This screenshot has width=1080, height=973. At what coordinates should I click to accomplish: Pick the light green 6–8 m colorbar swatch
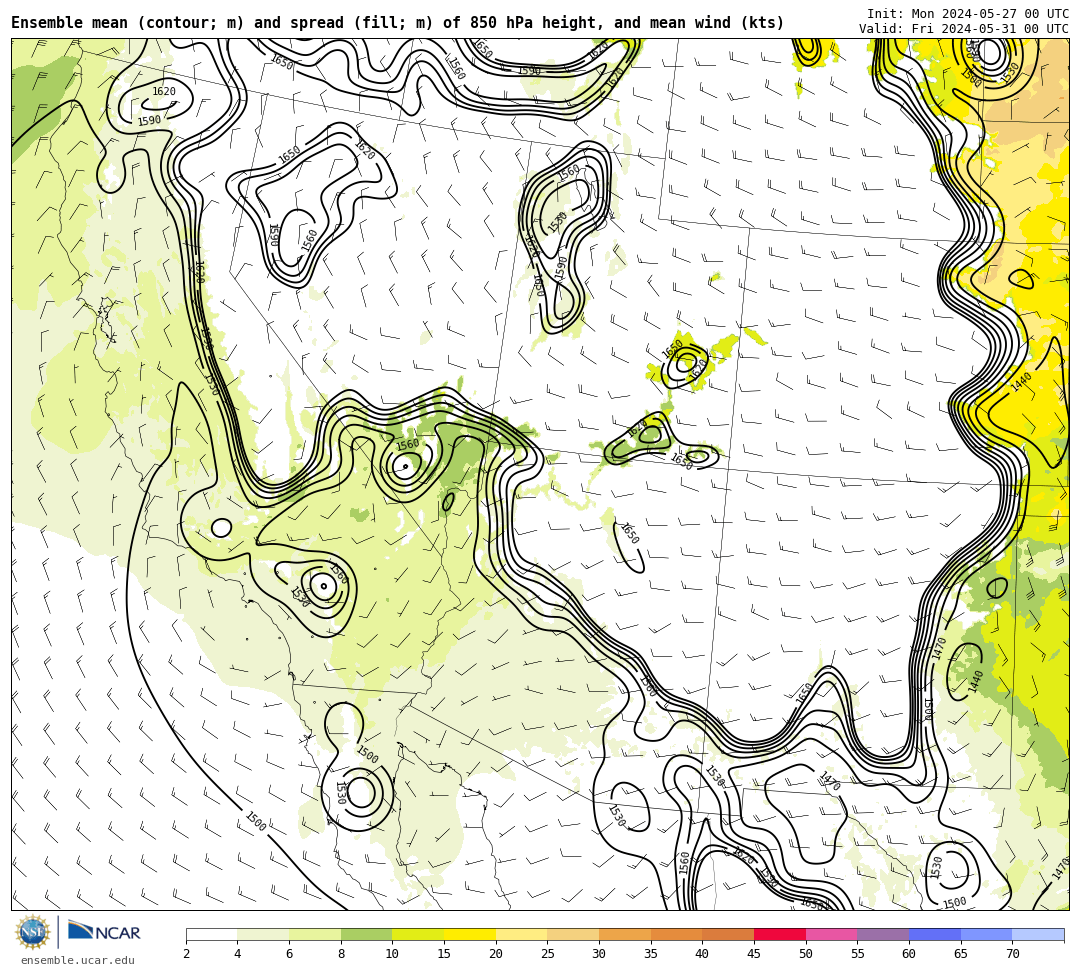(315, 934)
